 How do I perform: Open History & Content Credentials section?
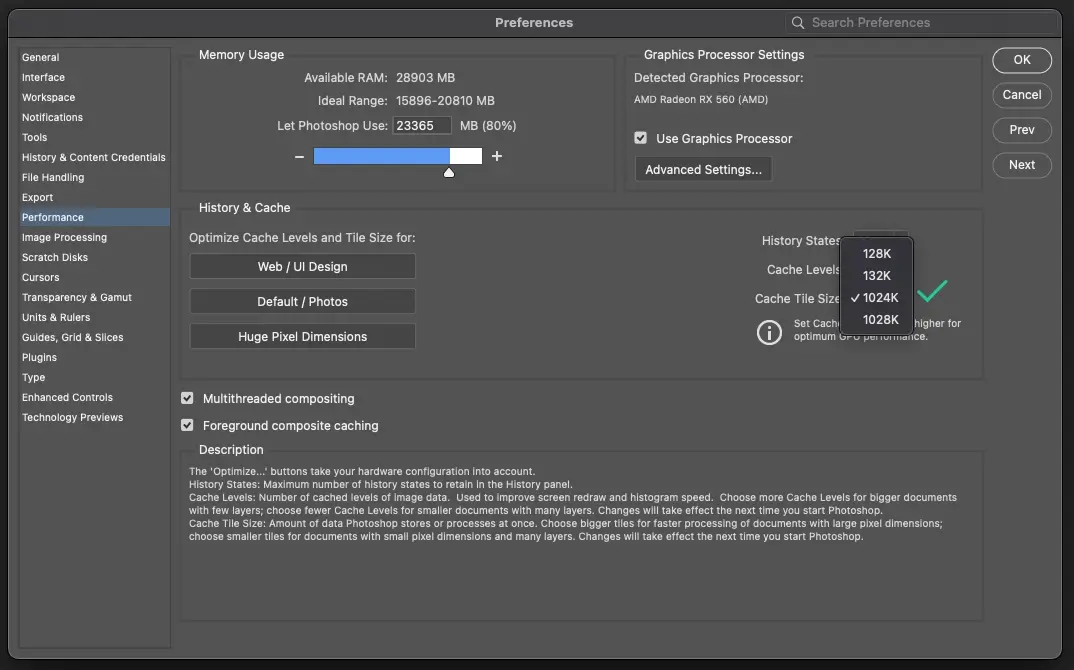pos(95,157)
